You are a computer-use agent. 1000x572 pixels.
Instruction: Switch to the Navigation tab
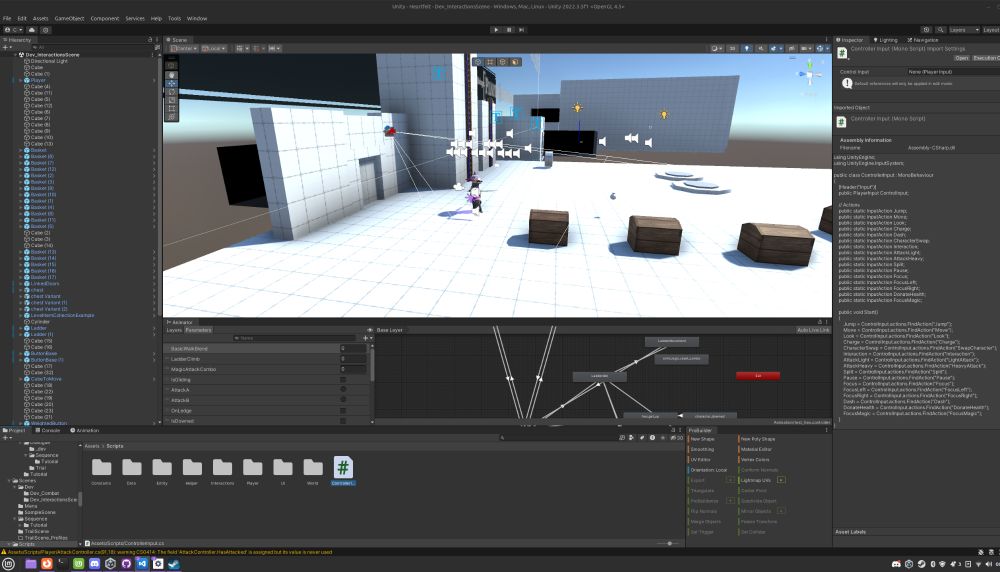[x=923, y=40]
